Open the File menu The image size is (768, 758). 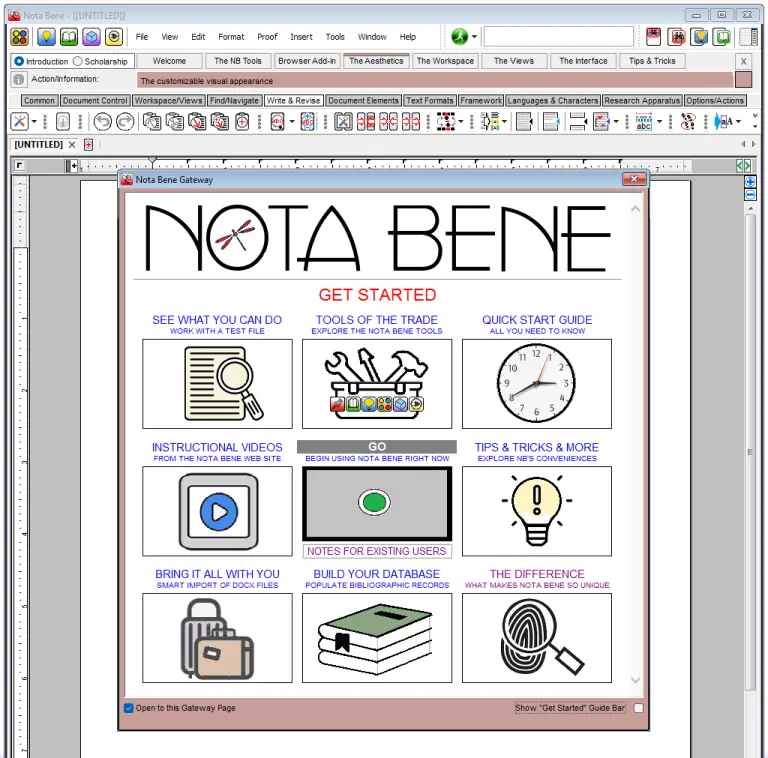tap(142, 37)
